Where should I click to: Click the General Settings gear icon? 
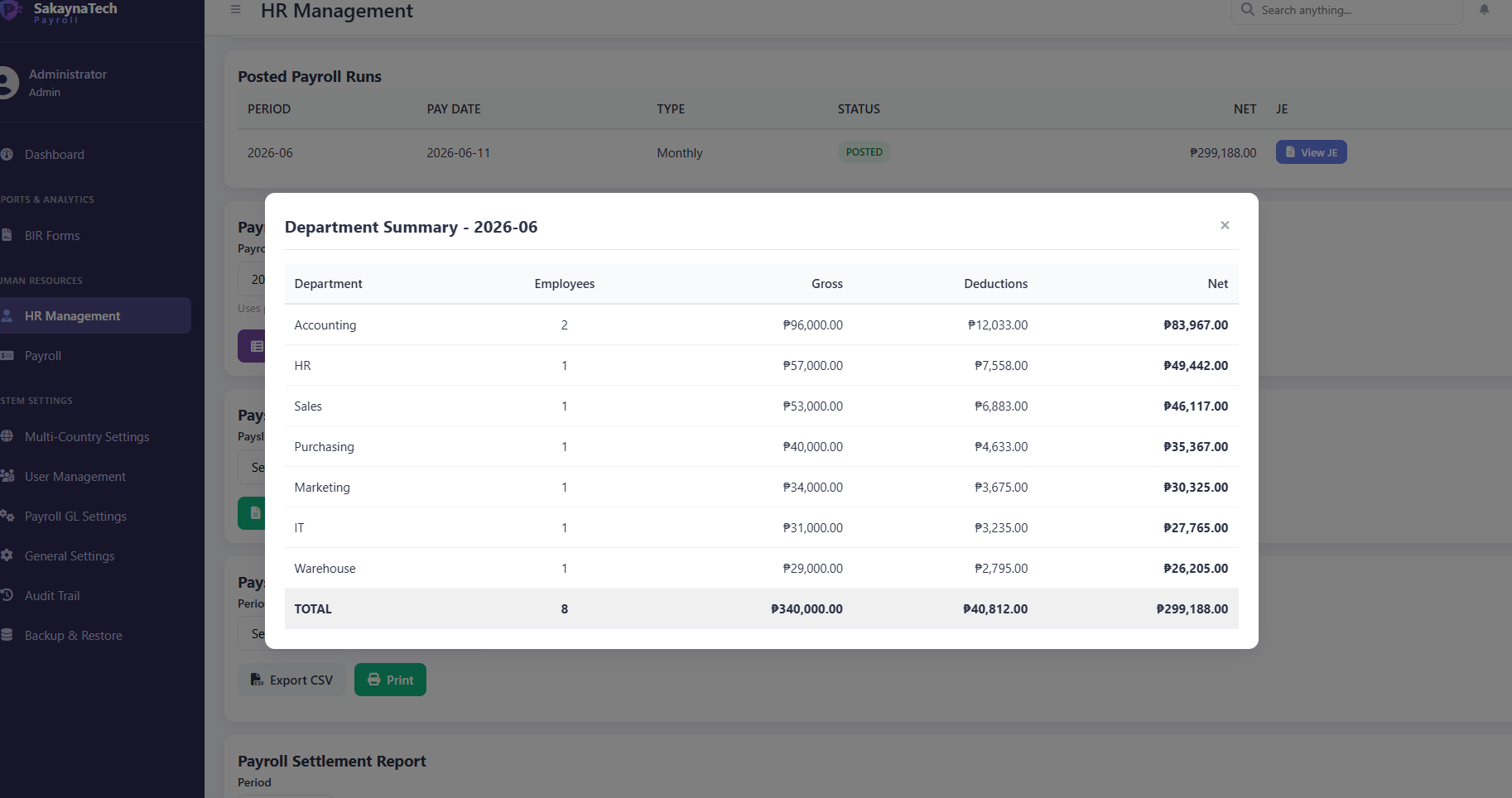[7, 556]
